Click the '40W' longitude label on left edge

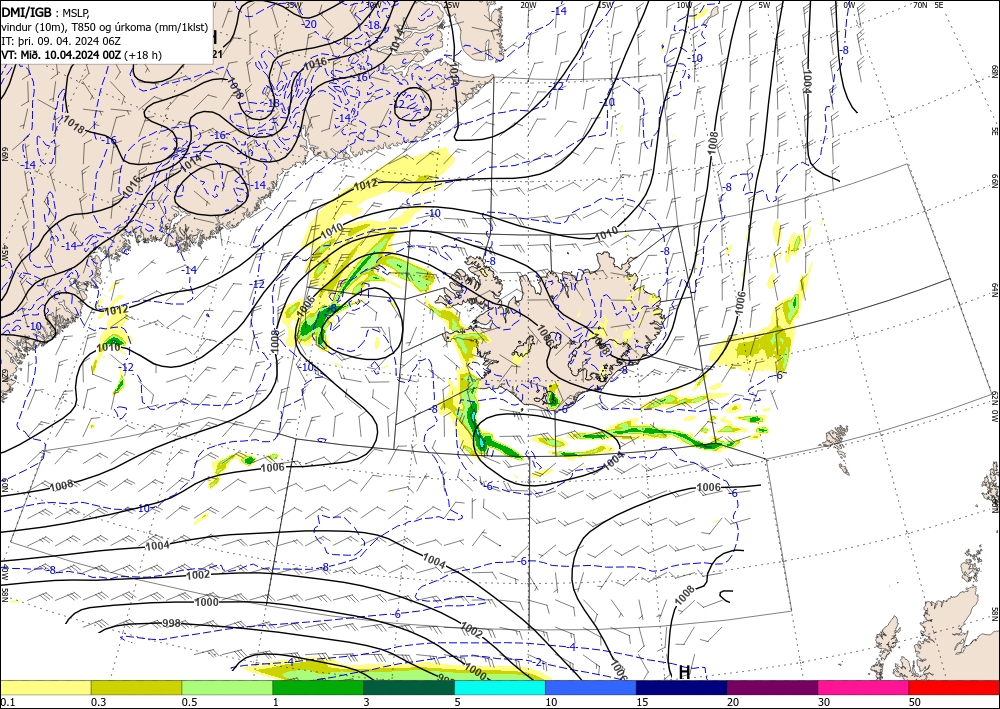4,571
